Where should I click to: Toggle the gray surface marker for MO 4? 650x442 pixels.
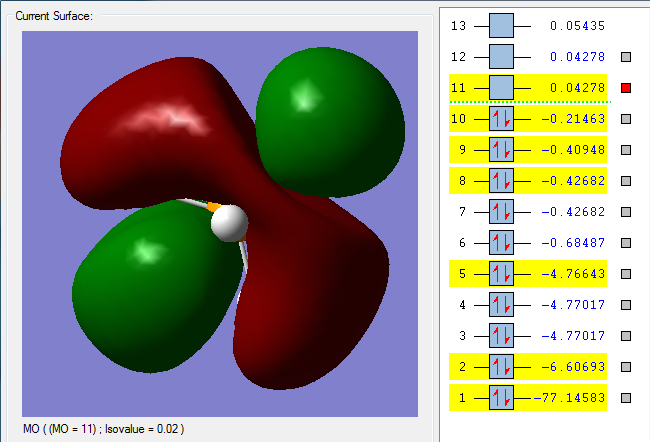tap(626, 305)
